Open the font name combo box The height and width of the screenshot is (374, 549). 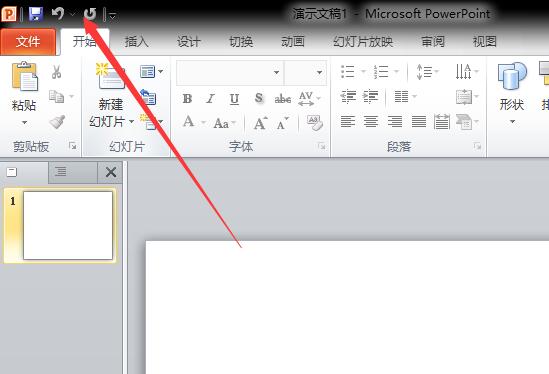pos(230,72)
